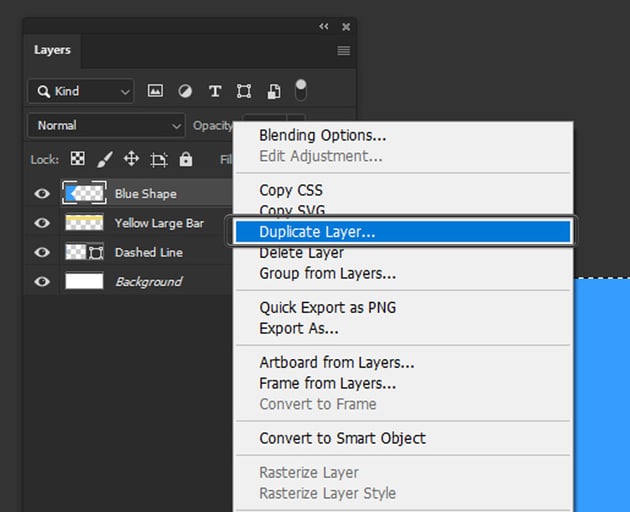The image size is (630, 512).
Task: Lock transparent pixels
Action: [78, 159]
